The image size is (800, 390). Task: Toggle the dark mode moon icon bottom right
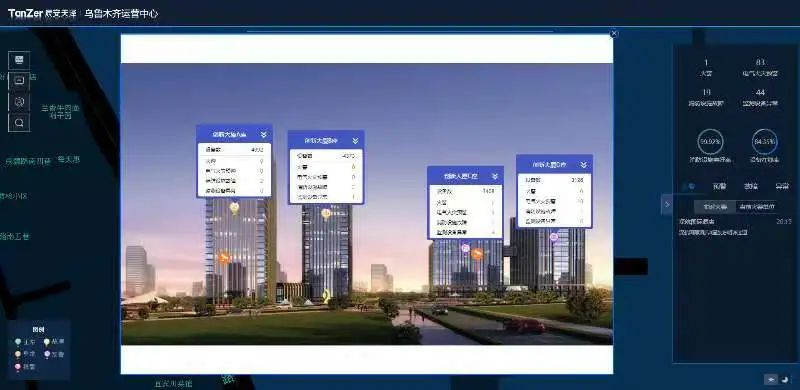(x=784, y=379)
